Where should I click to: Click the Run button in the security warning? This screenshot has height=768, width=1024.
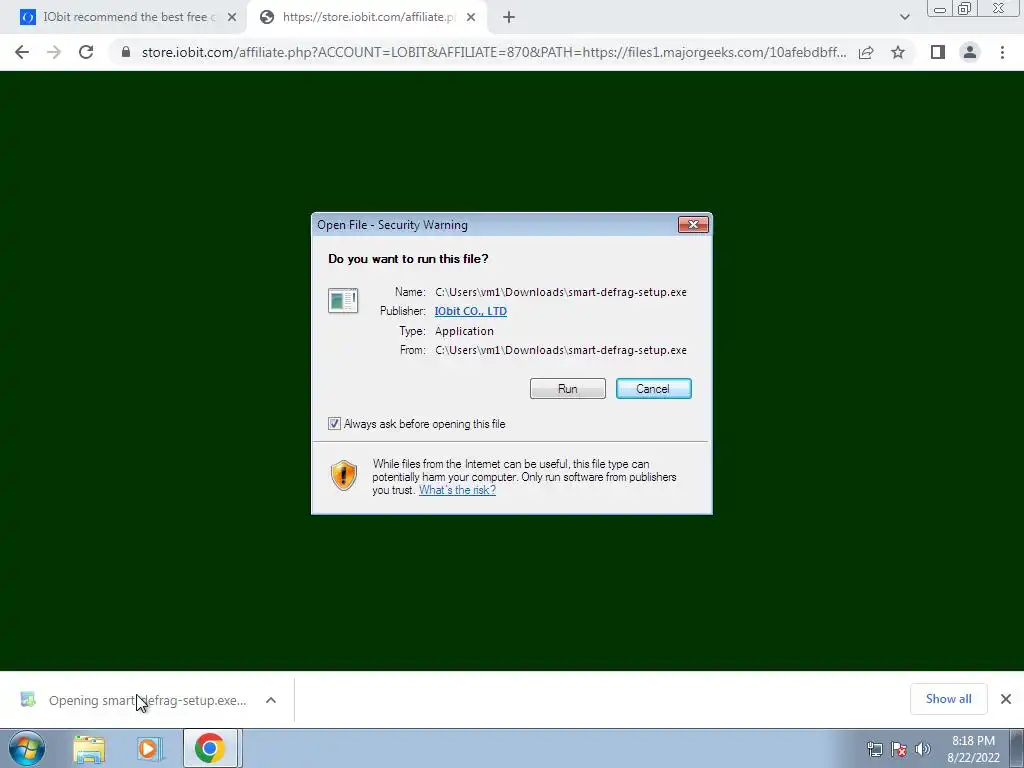click(568, 389)
